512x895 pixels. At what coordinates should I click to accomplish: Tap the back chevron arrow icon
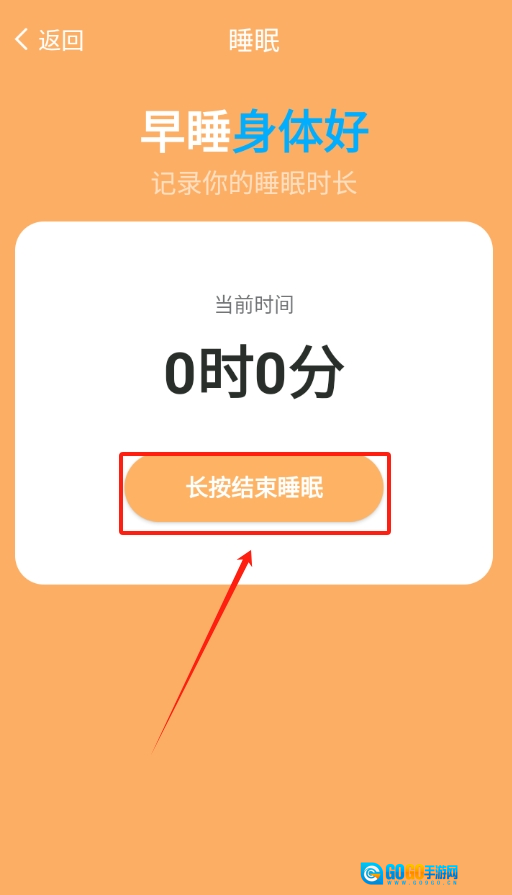21,39
